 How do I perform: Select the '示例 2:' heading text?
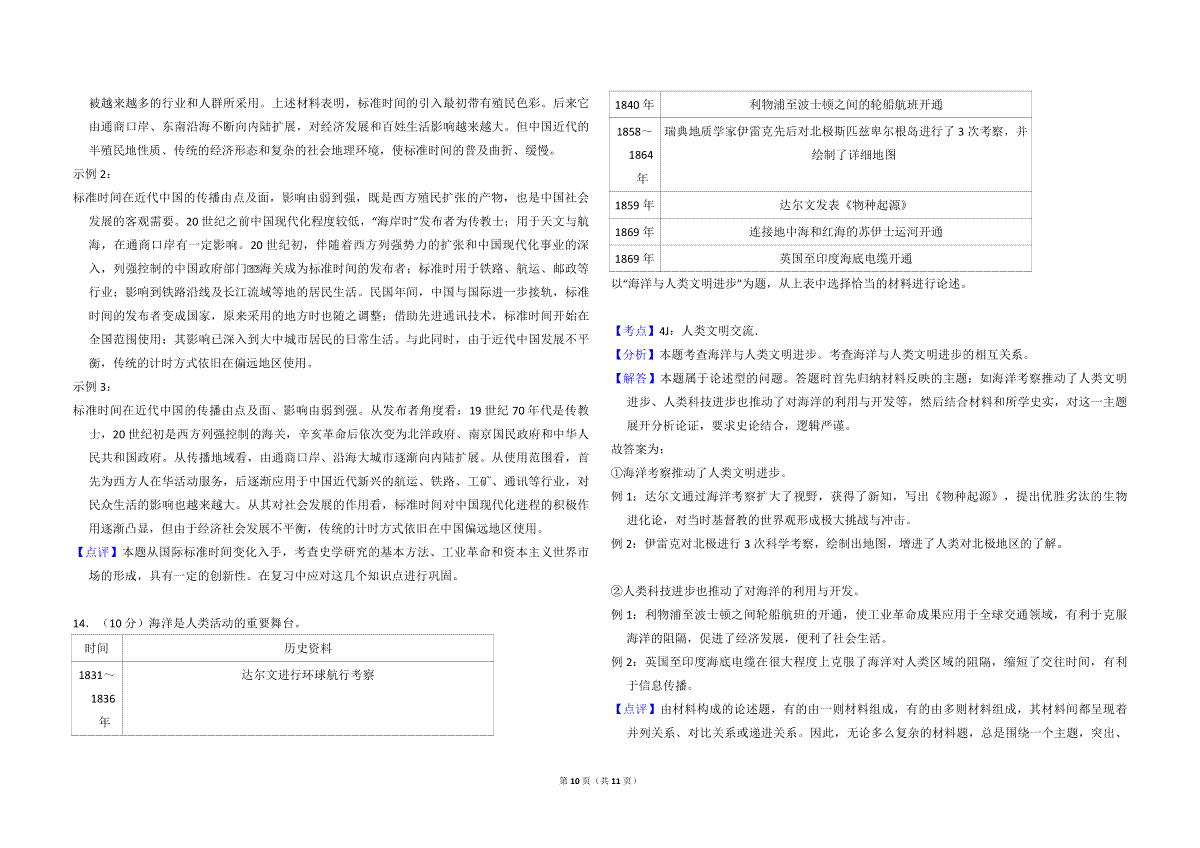(x=93, y=172)
